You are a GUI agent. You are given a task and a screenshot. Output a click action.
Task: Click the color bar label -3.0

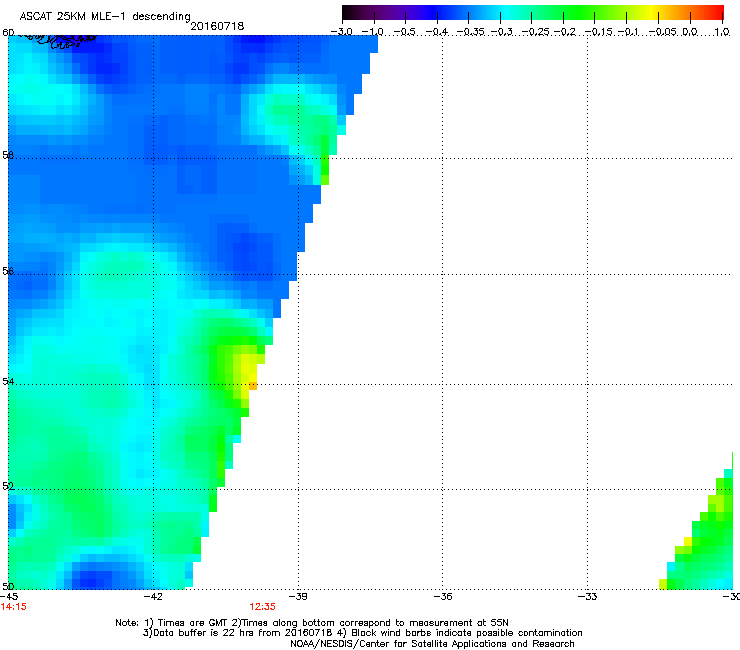point(341,32)
